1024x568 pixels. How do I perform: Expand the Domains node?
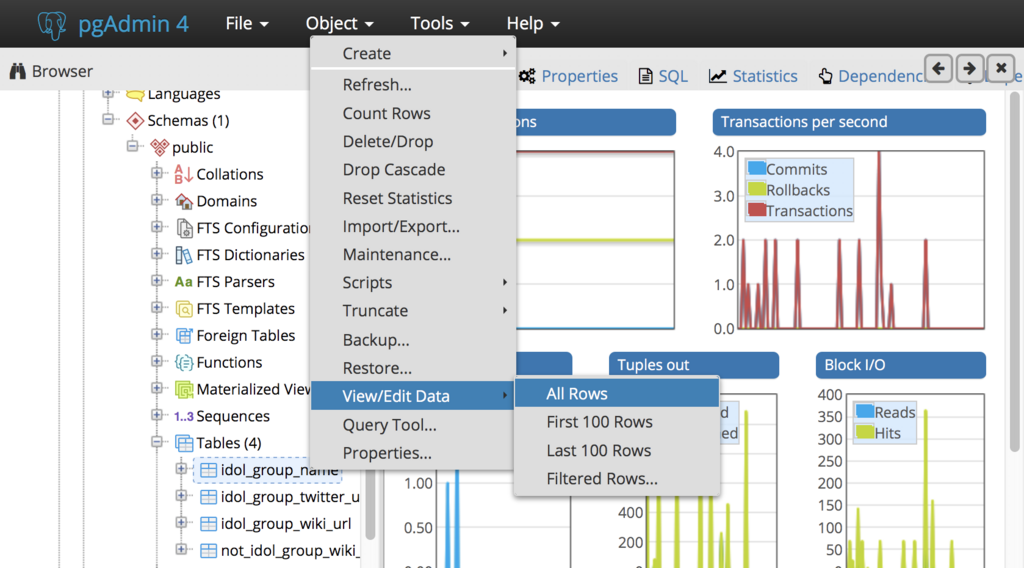pyautogui.click(x=157, y=200)
